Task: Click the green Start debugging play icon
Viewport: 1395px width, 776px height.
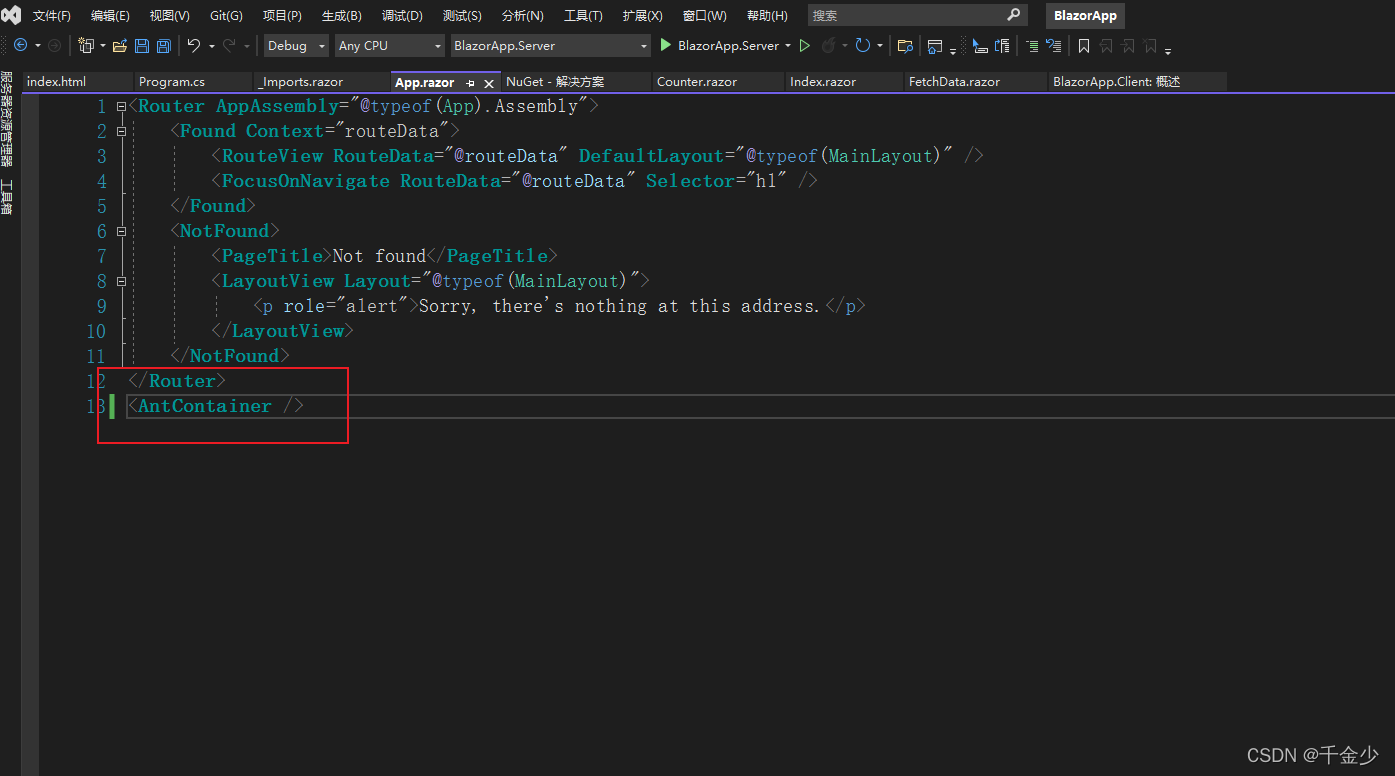Action: pyautogui.click(x=666, y=45)
